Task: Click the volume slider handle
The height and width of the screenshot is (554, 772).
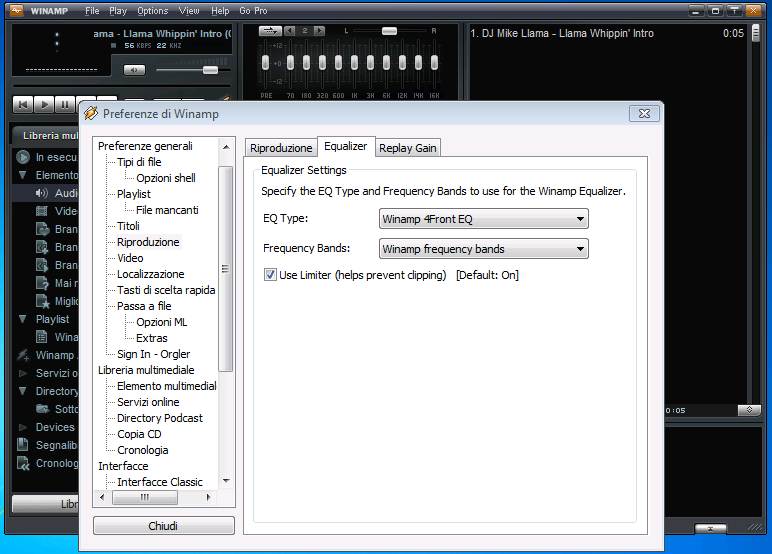Action: point(210,70)
